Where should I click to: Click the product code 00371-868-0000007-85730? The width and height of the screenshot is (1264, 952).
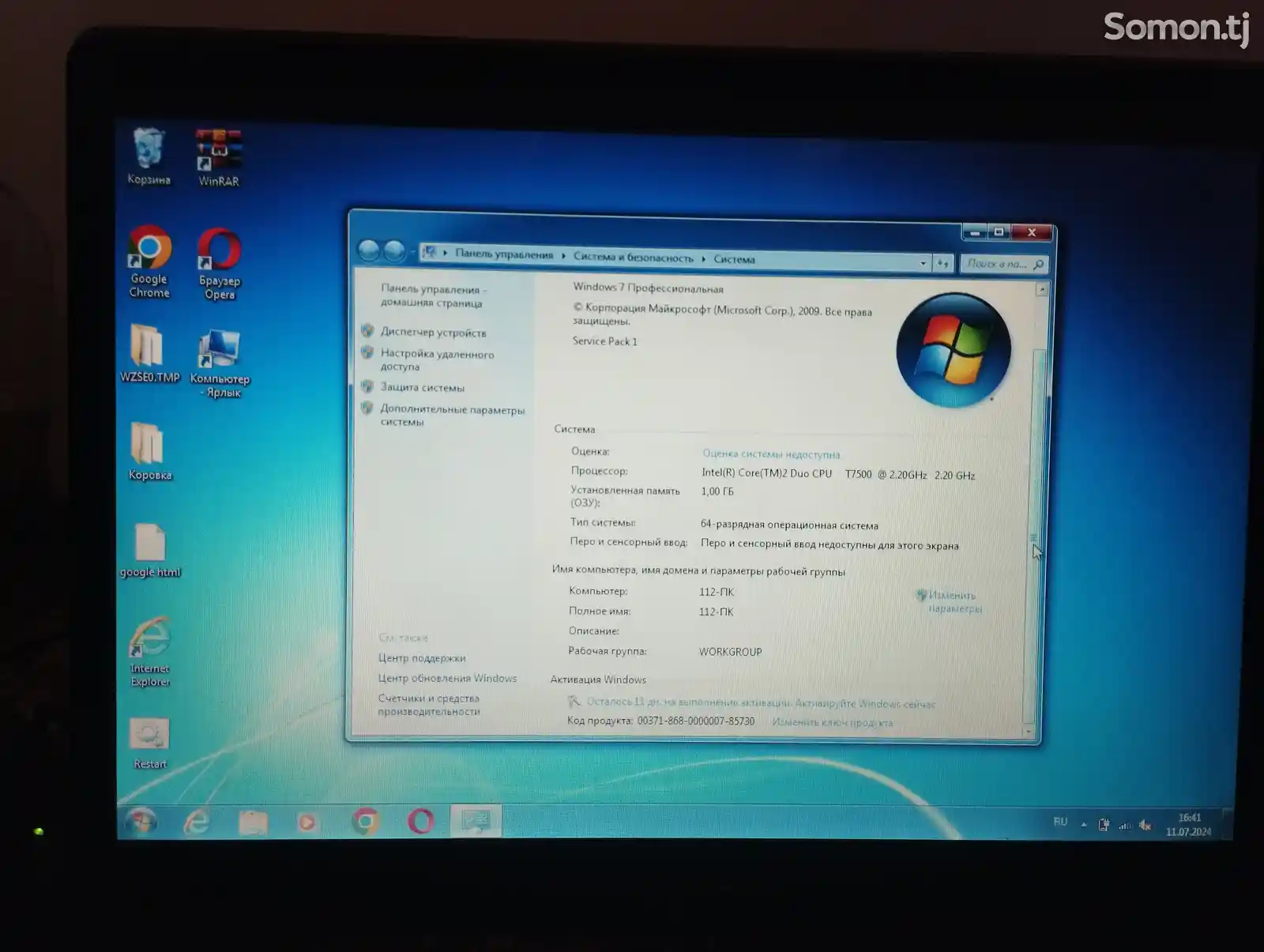(x=695, y=721)
